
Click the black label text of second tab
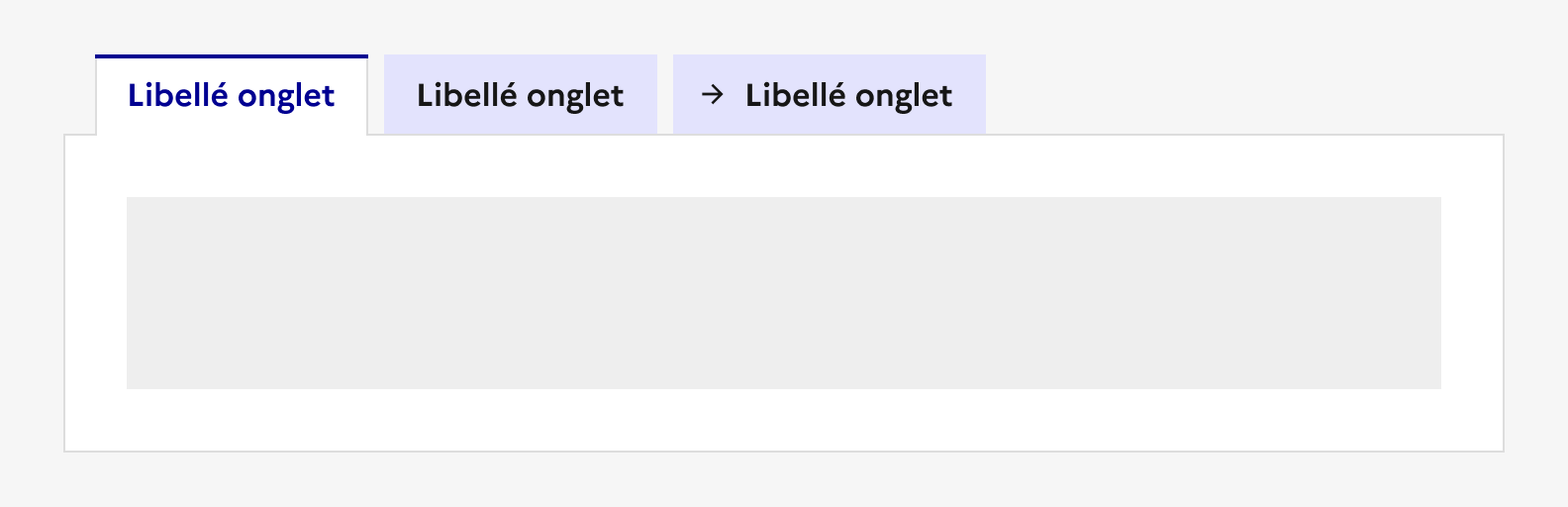coord(521,96)
